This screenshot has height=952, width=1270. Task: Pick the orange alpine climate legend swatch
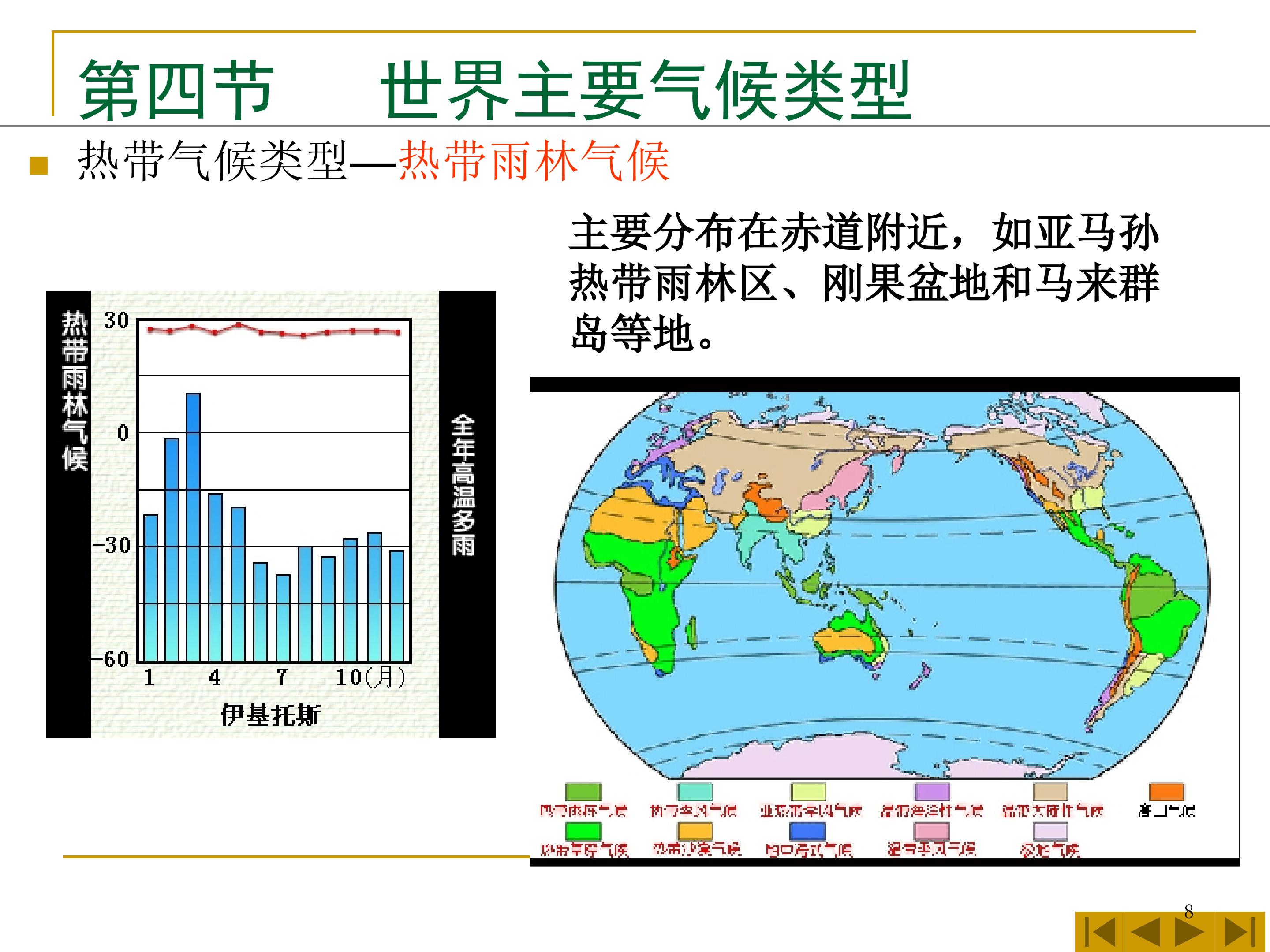1166,792
